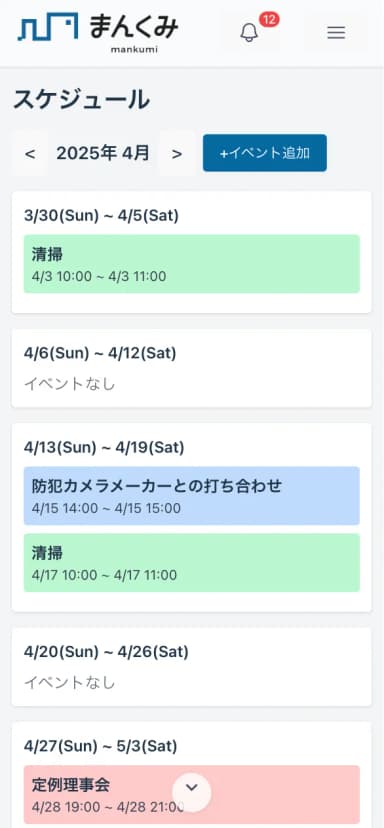Select the 4/6(Sun) ~ 4/12(Sat) week card
Viewport: 384px width, 828px height.
(x=192, y=368)
